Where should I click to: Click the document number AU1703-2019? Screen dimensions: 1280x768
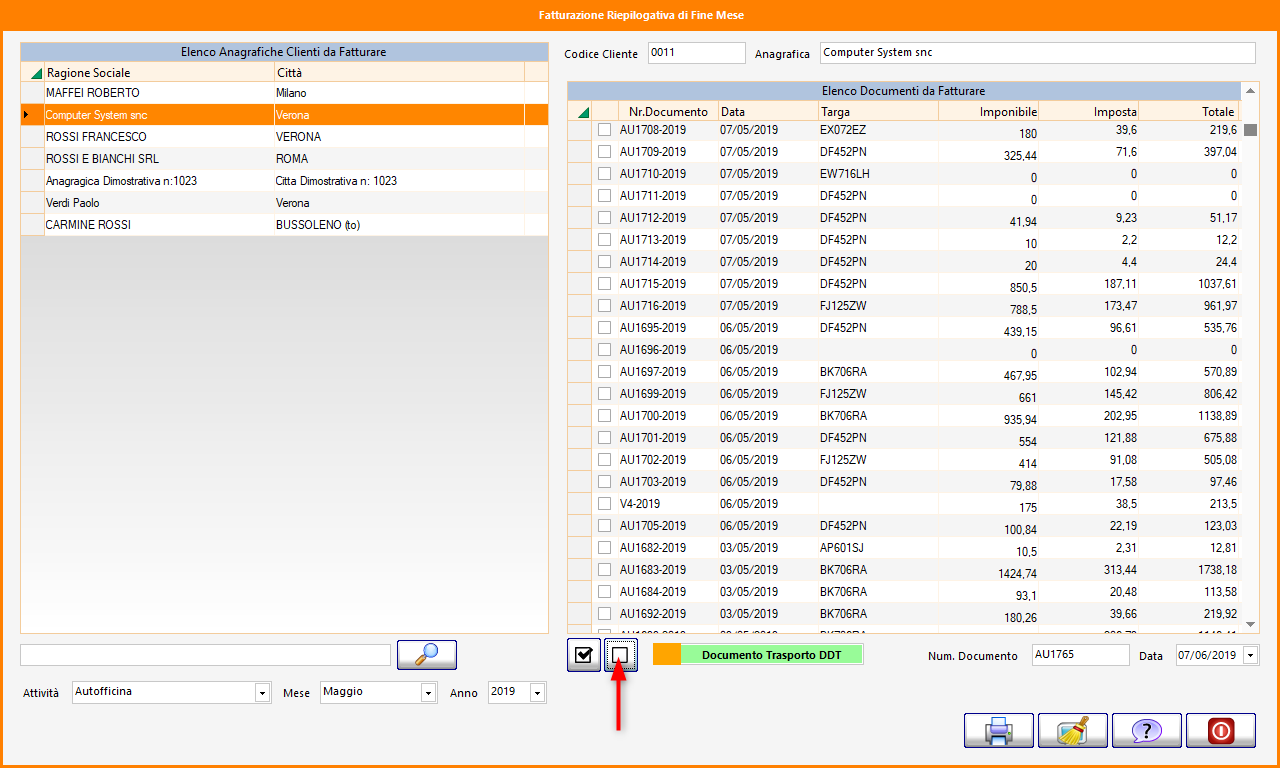click(x=653, y=482)
